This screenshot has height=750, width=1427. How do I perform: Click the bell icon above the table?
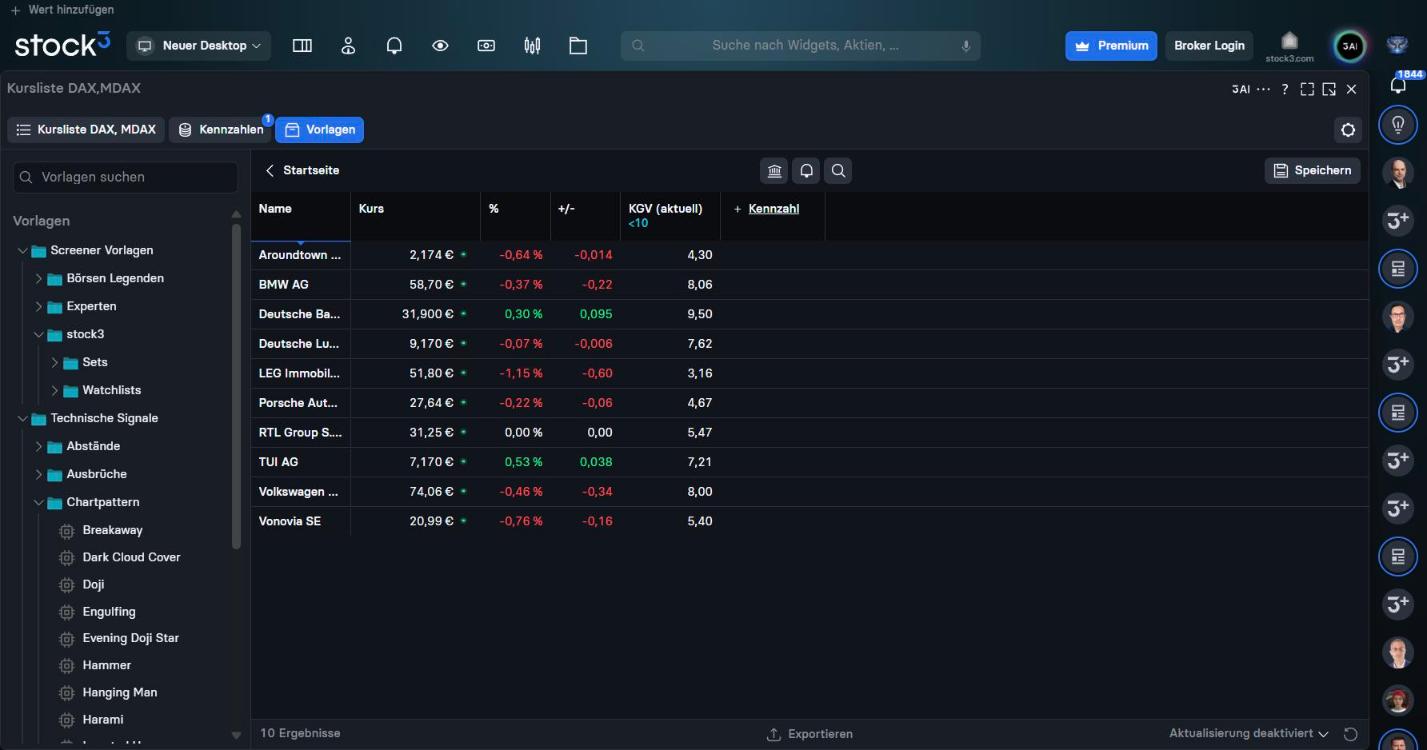click(807, 171)
